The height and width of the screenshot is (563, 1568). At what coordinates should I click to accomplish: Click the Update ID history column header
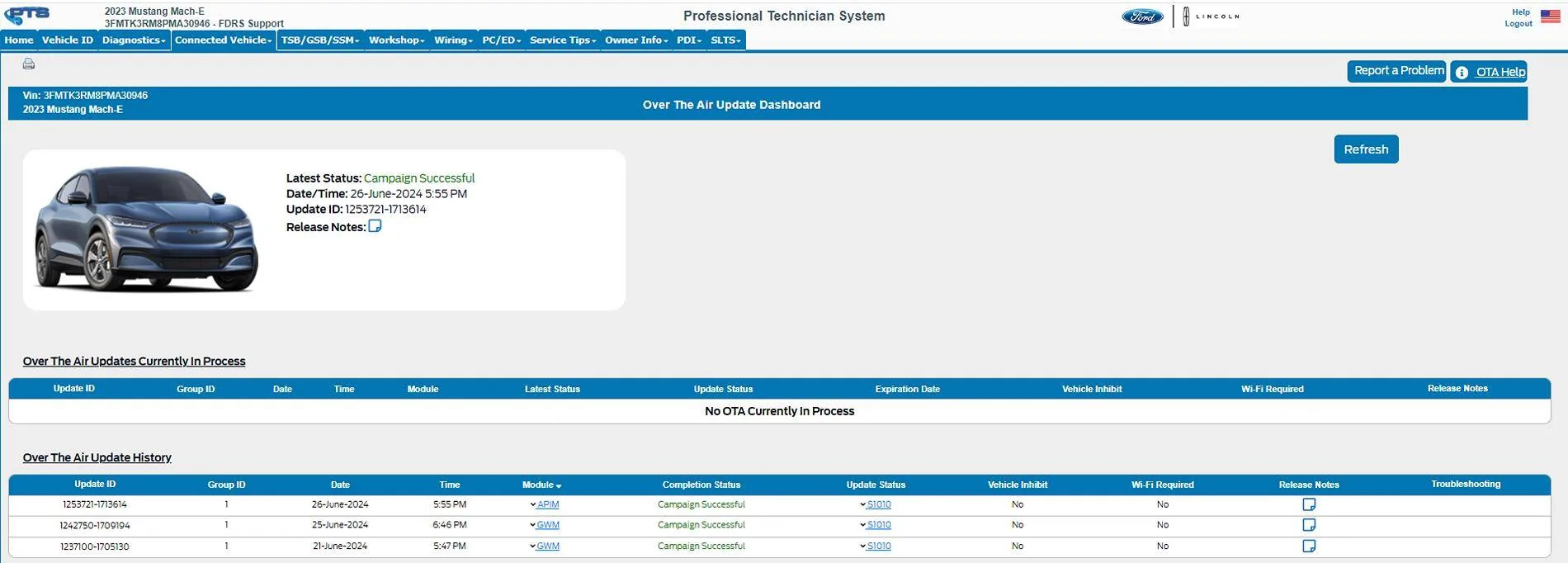[x=95, y=485]
